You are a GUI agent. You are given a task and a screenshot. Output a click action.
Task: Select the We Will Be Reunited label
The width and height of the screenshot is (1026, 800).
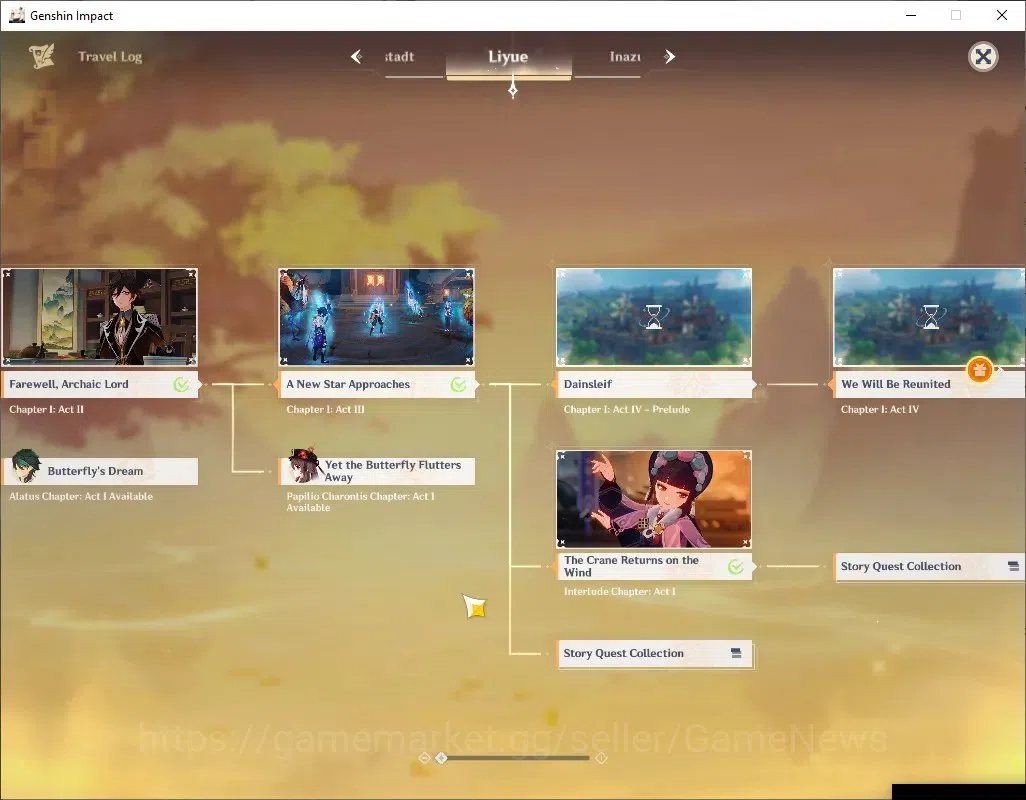pos(930,385)
